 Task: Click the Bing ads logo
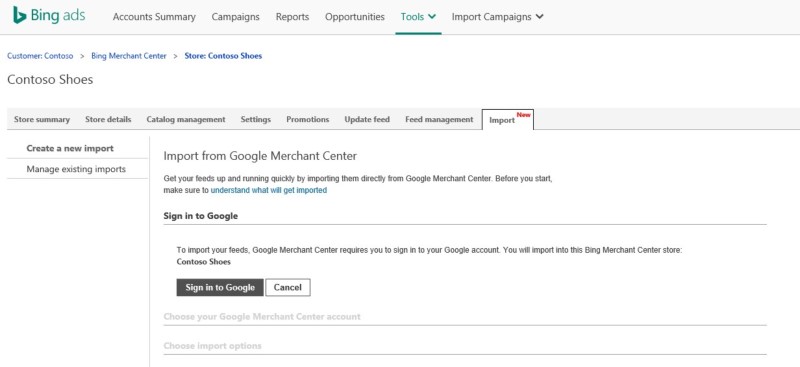point(49,16)
